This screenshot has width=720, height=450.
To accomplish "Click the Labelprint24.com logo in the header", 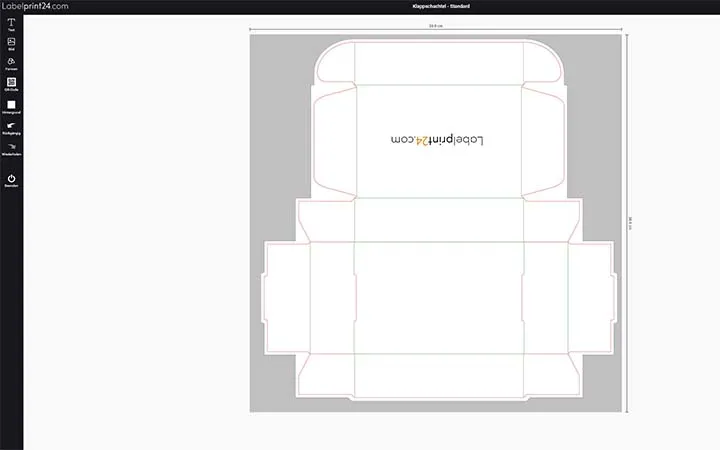I will click(x=36, y=6).
